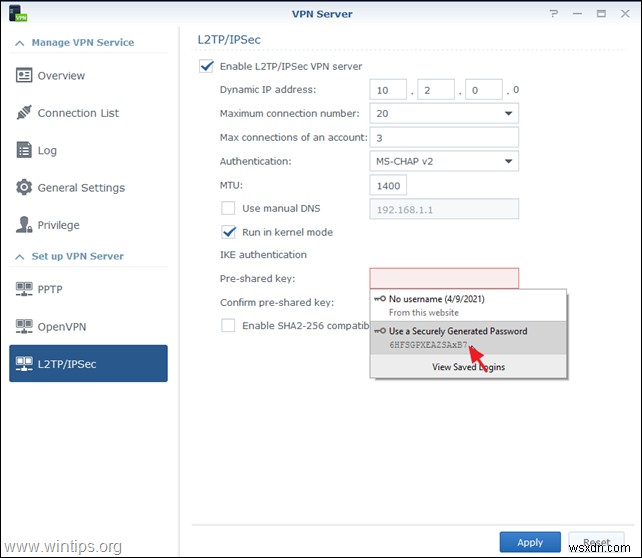Click the VPN Server app icon

18,13
